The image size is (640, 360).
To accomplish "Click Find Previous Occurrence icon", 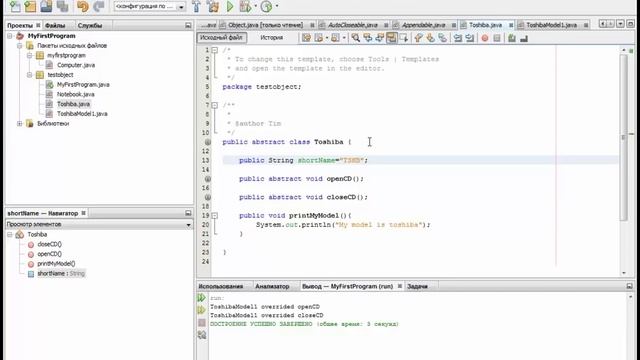I will coord(367,38).
